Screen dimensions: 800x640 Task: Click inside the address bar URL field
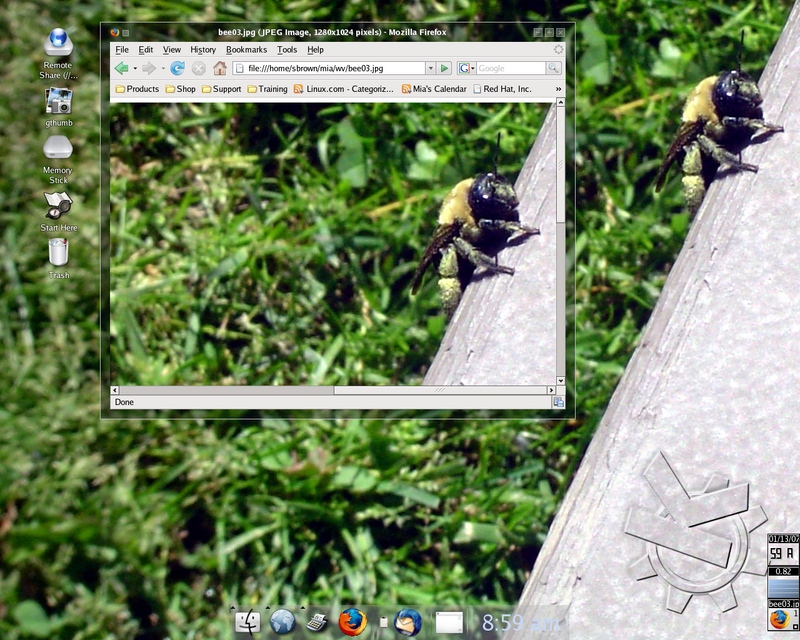(329, 68)
